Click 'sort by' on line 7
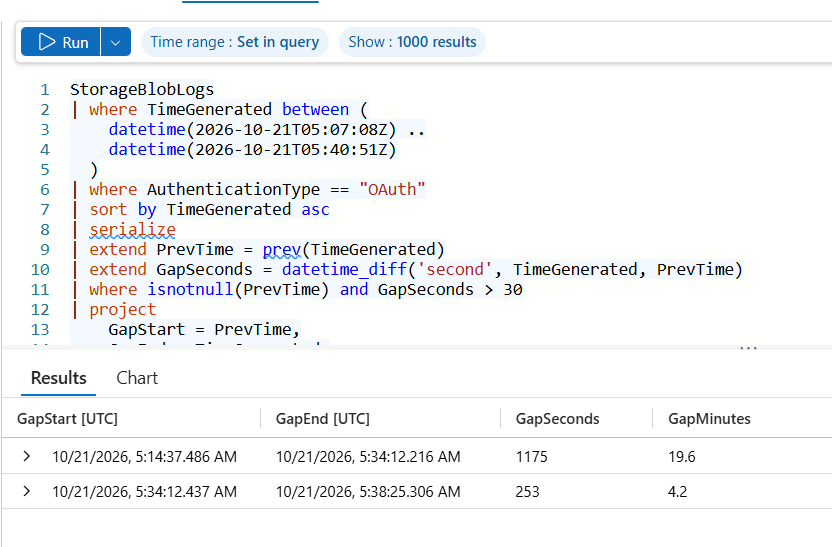Viewport: 832px width, 547px height. coord(123,209)
